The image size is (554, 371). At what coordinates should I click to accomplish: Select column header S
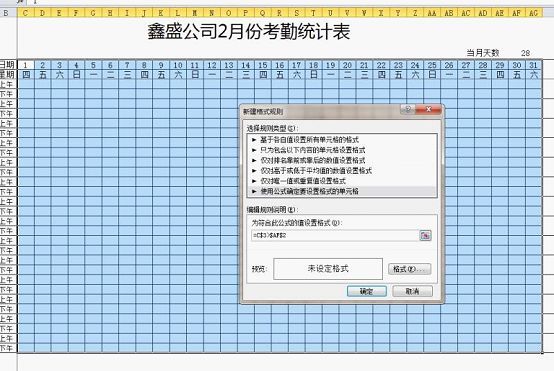[297, 13]
